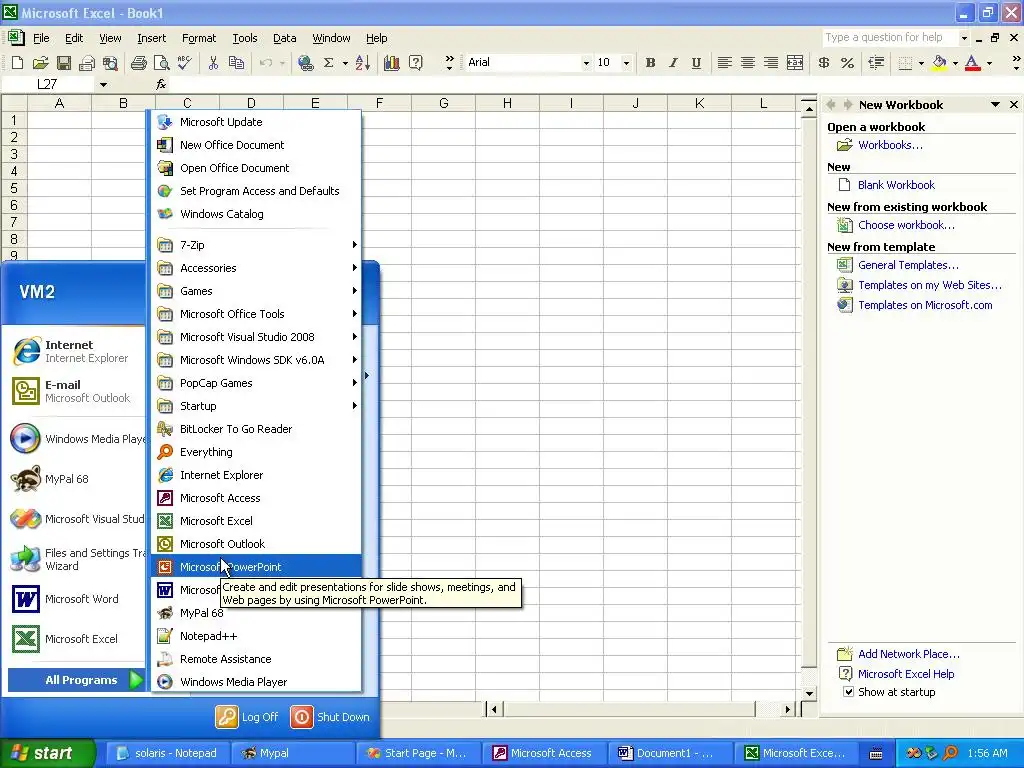Click the Log Off button
Image resolution: width=1024 pixels, height=768 pixels.
[x=247, y=717]
